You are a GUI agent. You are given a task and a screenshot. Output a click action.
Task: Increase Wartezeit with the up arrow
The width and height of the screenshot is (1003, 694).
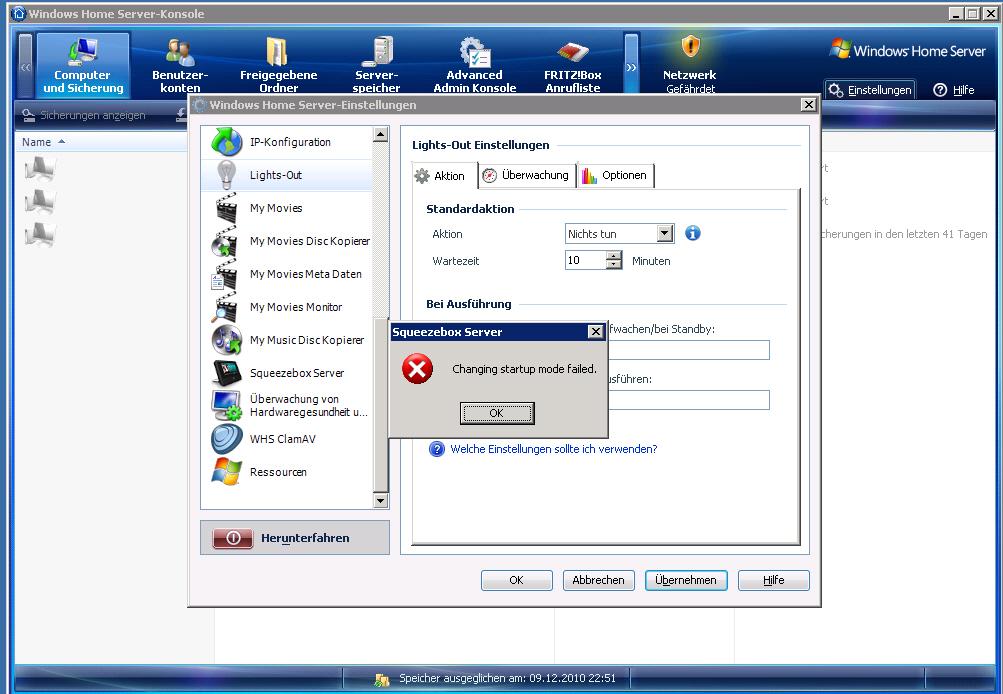point(614,256)
